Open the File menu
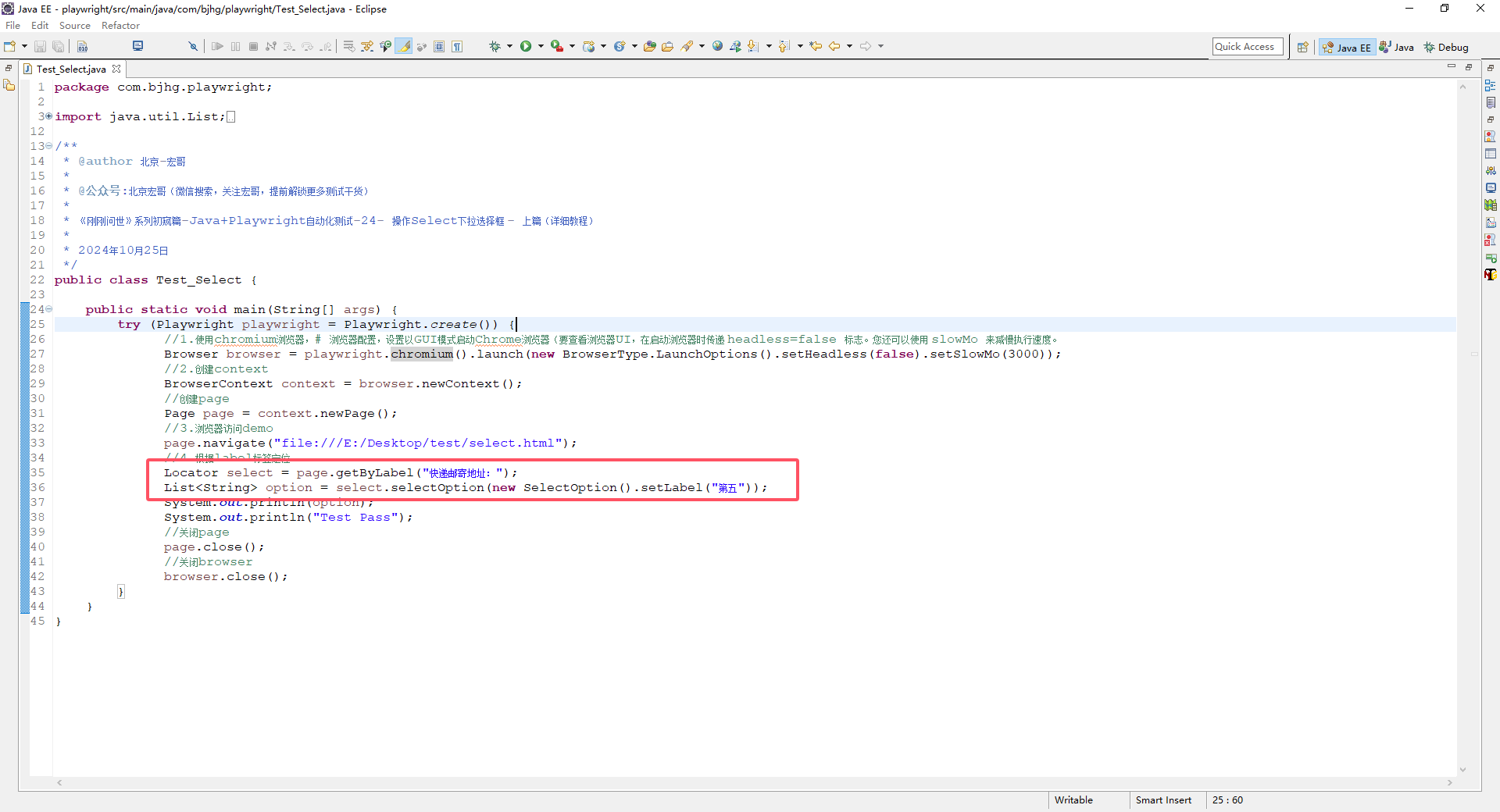Image resolution: width=1500 pixels, height=812 pixels. pyautogui.click(x=13, y=26)
